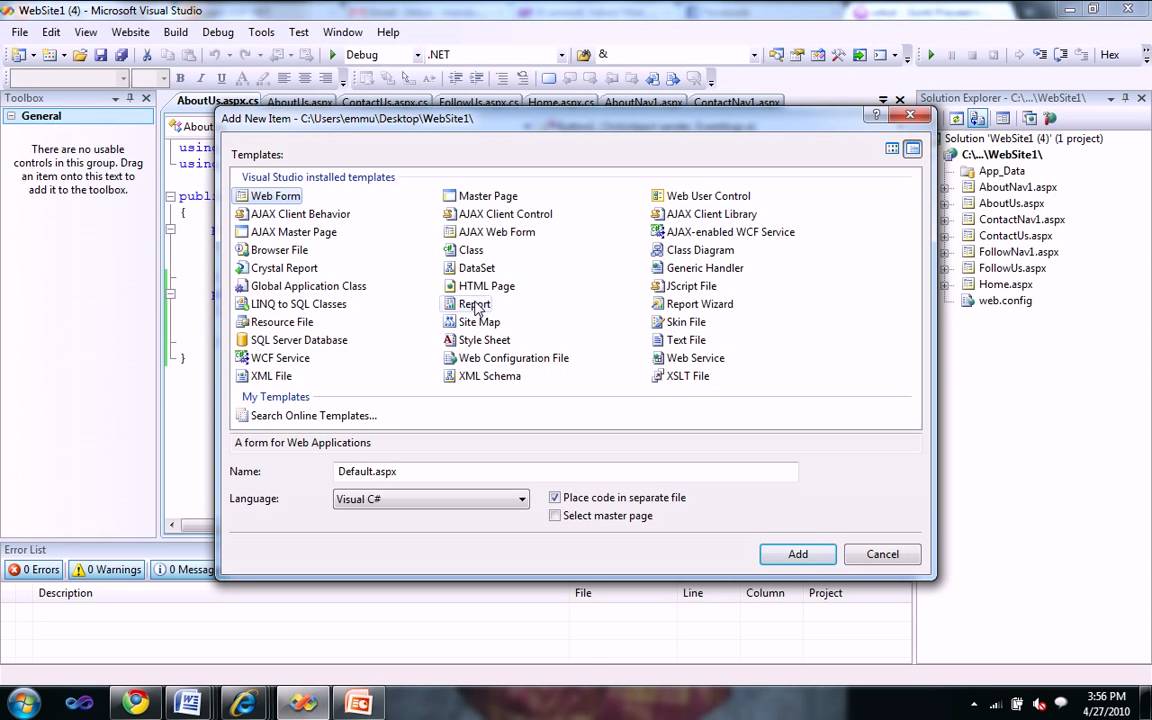The height and width of the screenshot is (720, 1152).
Task: Open the Debug configuration dropdown
Action: tap(417, 55)
